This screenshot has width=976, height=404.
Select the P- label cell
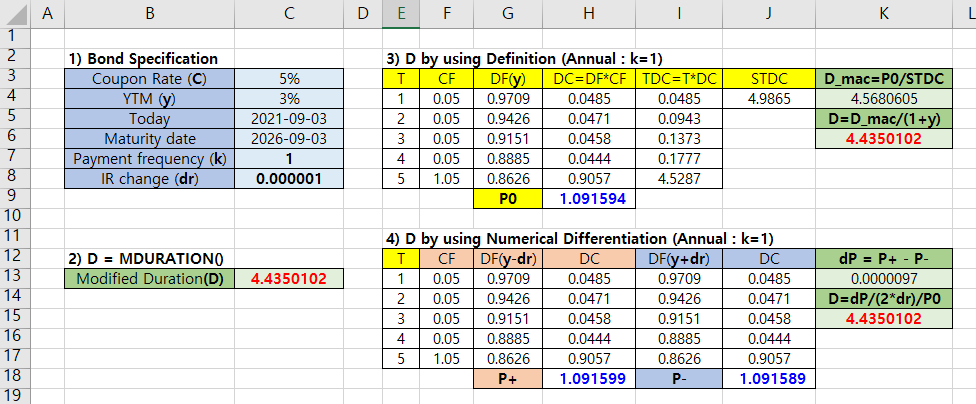coord(679,377)
